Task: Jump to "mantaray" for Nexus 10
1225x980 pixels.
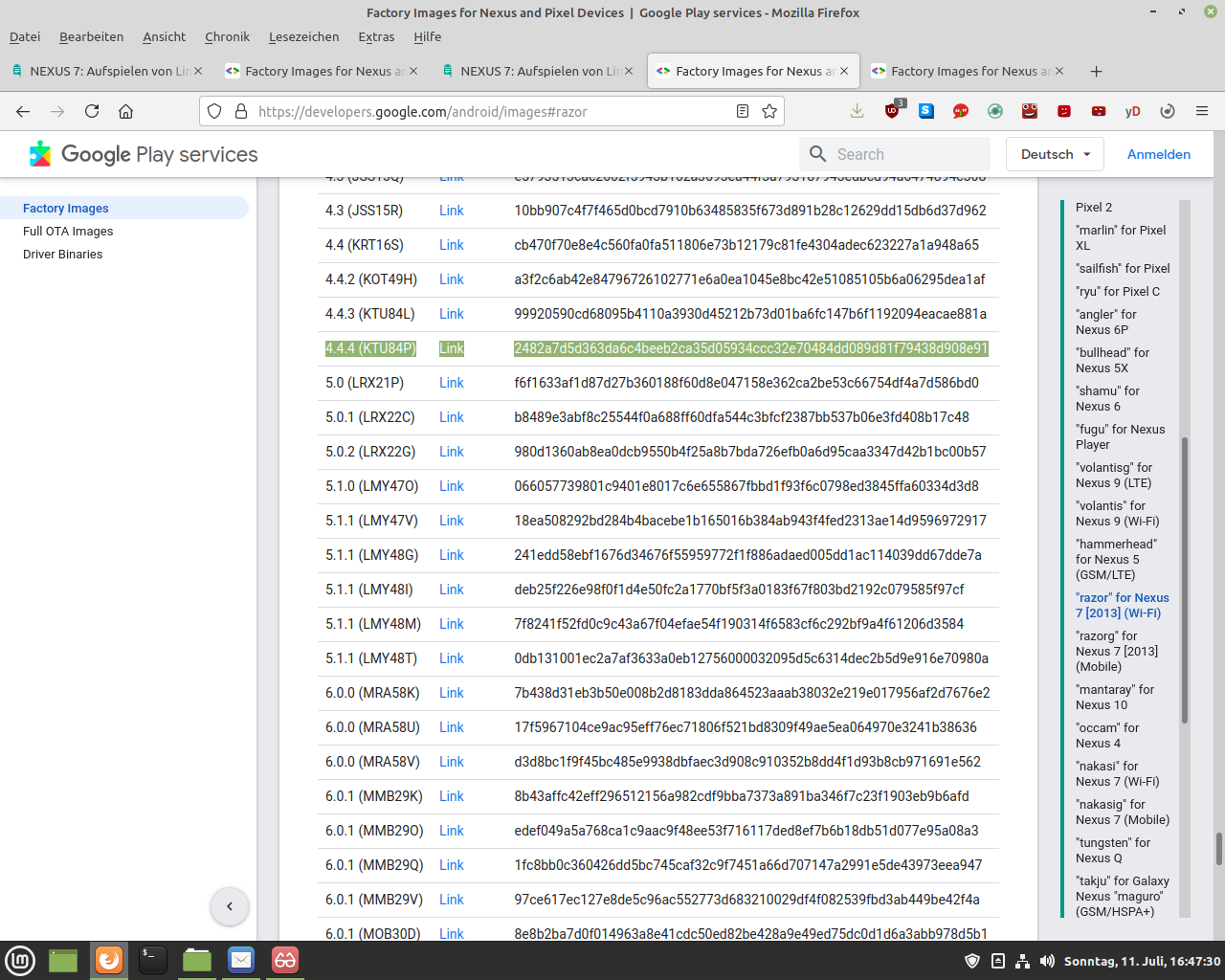Action: point(1115,697)
